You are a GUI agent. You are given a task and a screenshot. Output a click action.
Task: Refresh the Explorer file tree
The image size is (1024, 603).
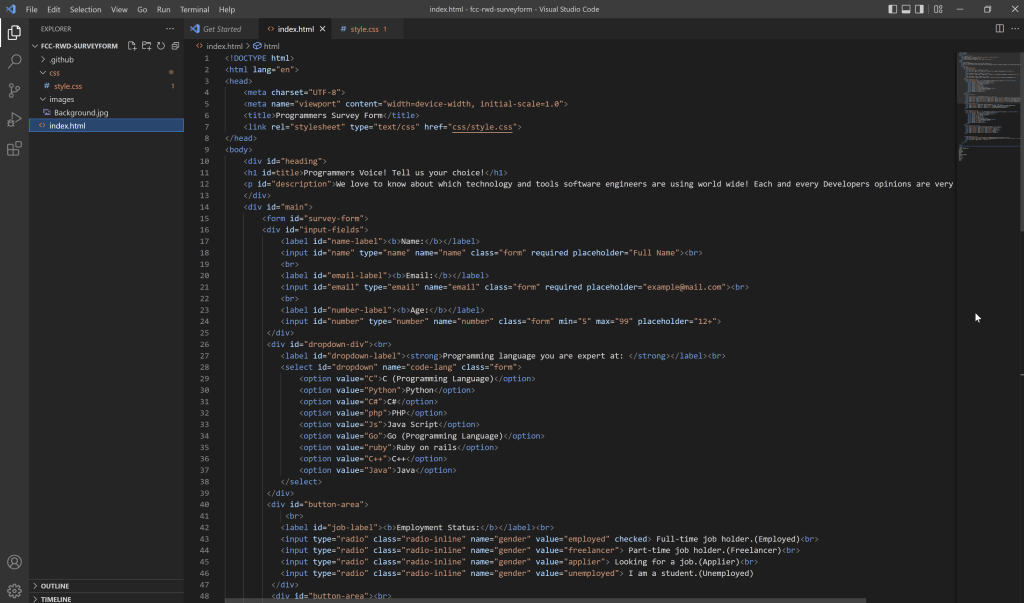click(x=160, y=46)
